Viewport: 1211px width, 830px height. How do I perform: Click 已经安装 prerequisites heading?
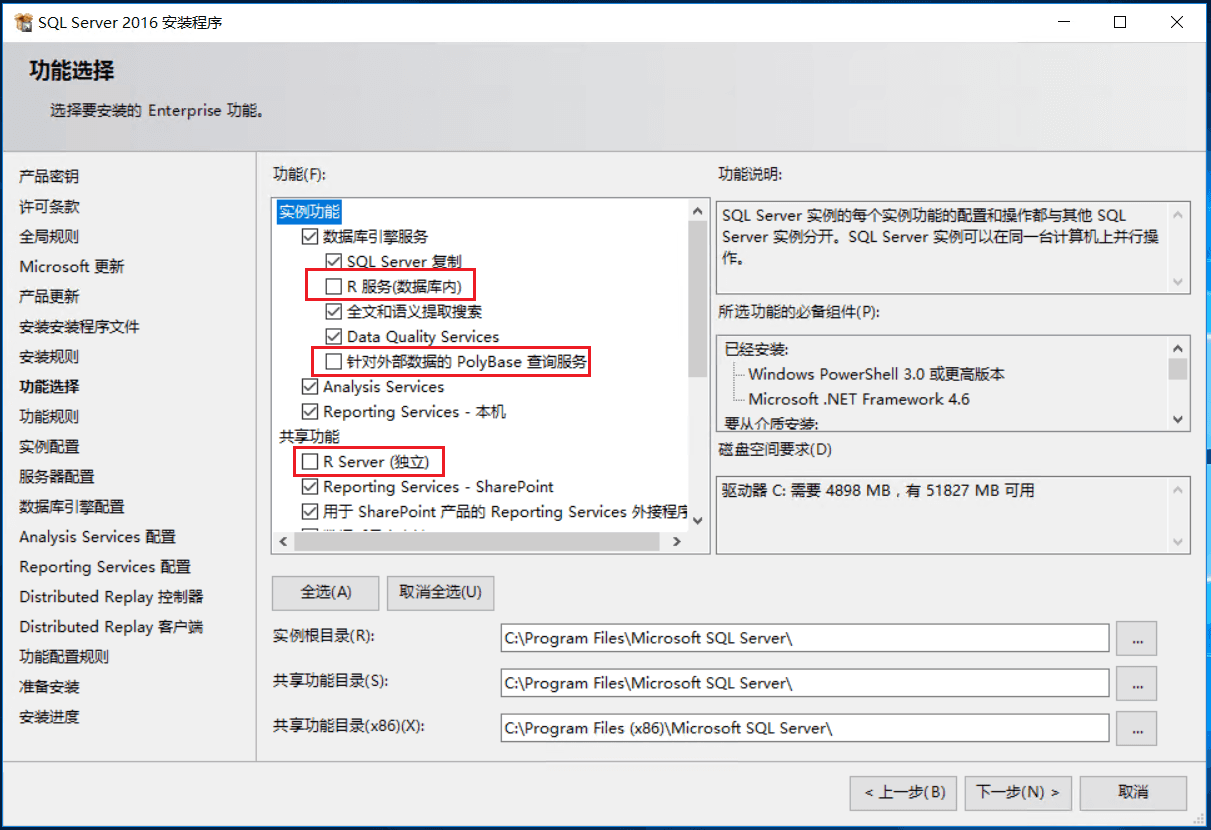pos(755,349)
